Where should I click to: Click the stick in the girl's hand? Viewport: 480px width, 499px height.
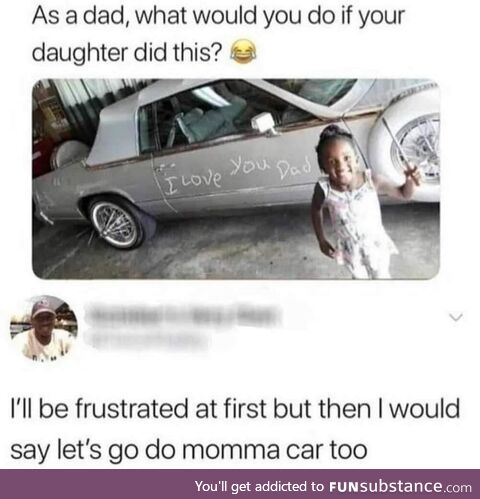click(402, 153)
